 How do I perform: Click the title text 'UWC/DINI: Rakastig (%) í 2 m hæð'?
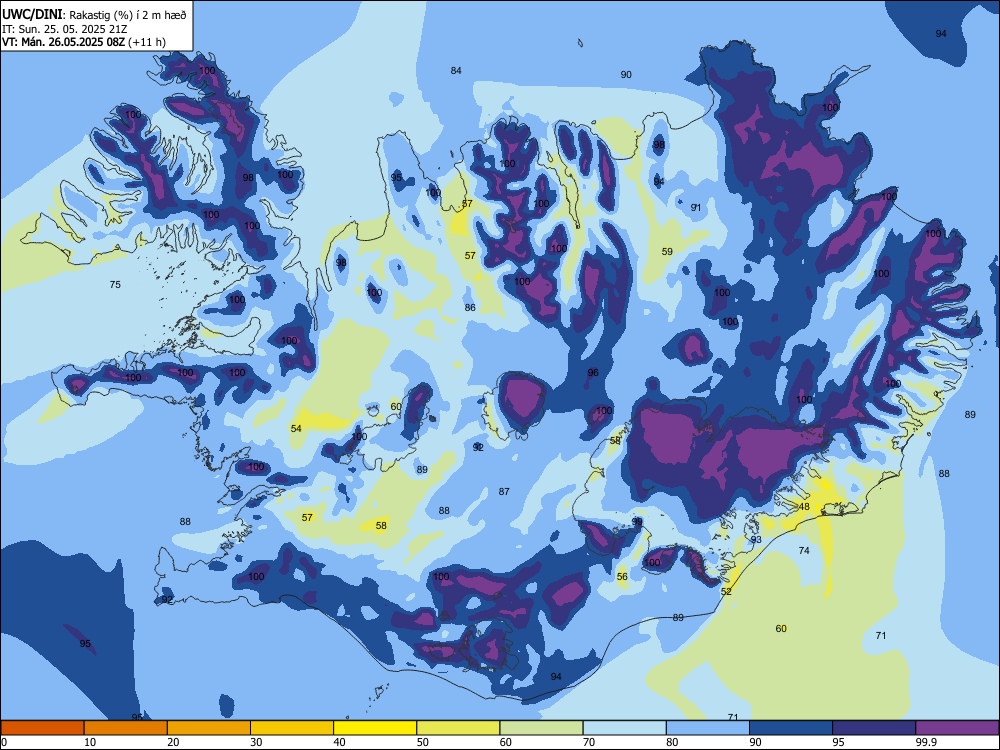click(94, 15)
